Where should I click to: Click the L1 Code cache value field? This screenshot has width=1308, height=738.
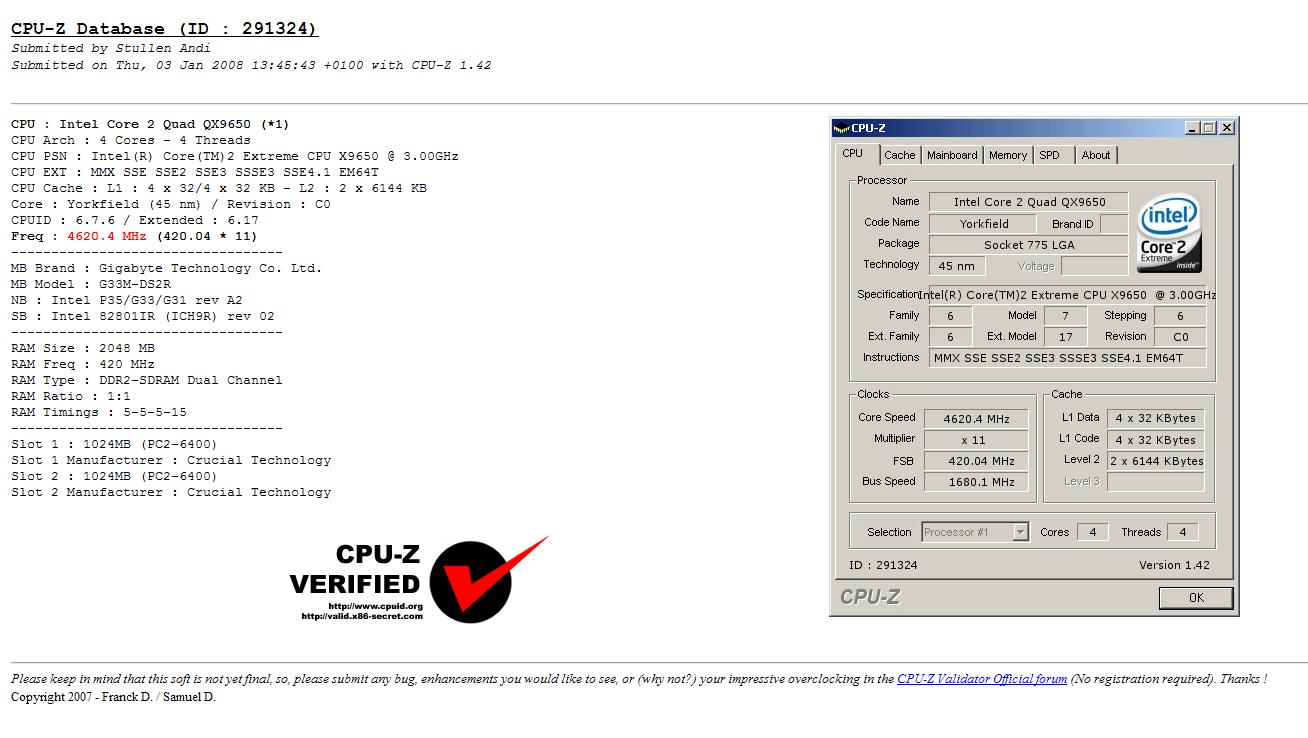(x=1156, y=440)
